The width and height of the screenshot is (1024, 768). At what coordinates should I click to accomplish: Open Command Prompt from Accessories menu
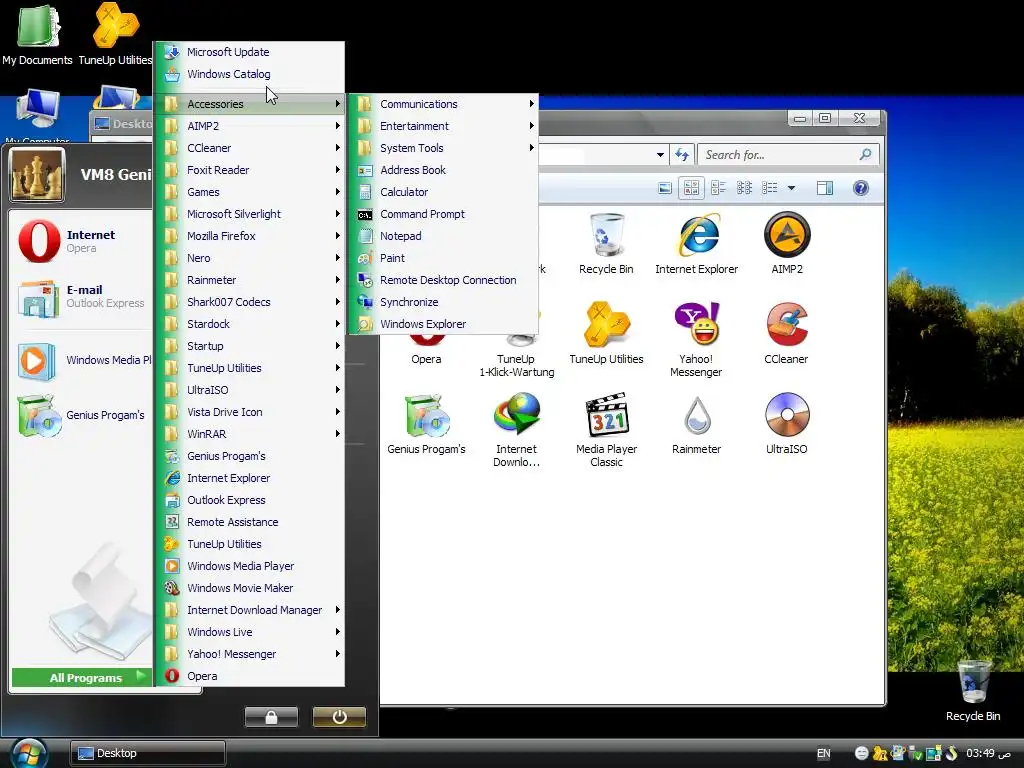[x=446, y=214]
